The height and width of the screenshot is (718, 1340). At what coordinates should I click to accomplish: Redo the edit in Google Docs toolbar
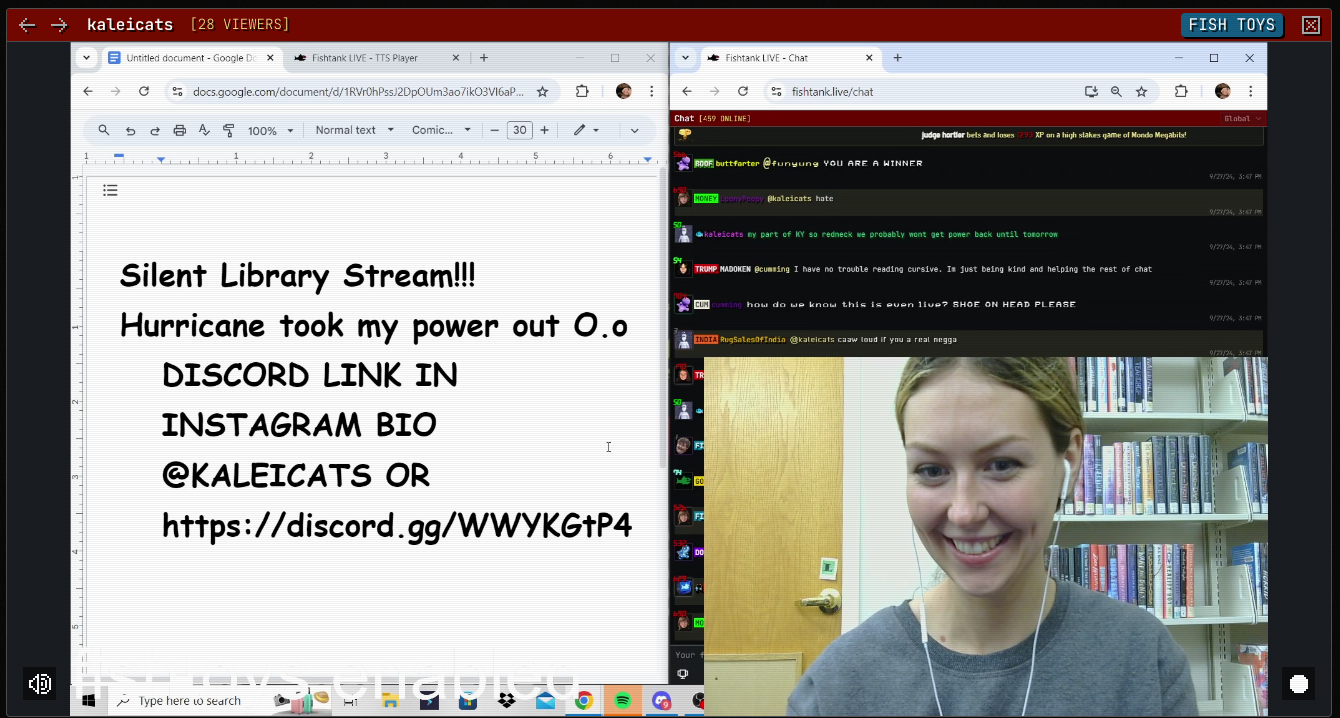155,130
